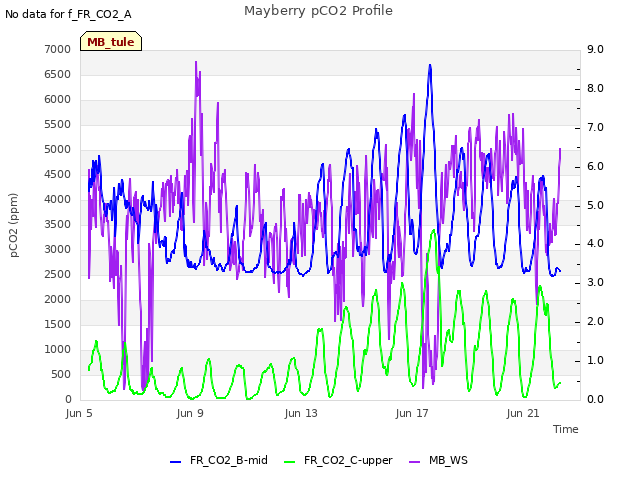Click the MB_tule annotation label

click(x=111, y=42)
